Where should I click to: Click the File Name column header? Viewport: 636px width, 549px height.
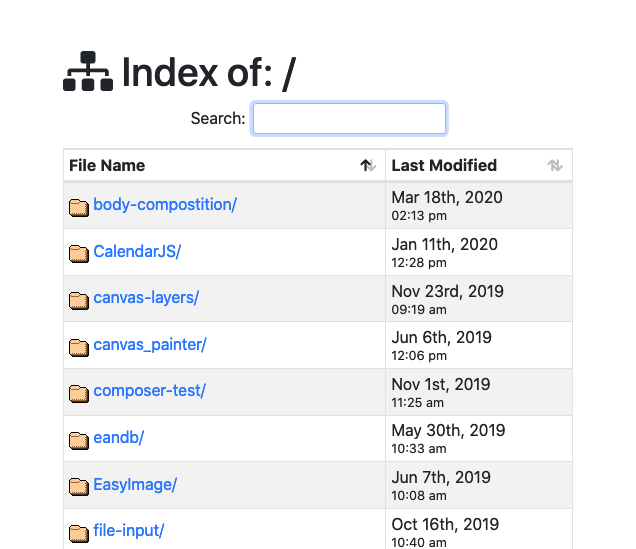[224, 165]
